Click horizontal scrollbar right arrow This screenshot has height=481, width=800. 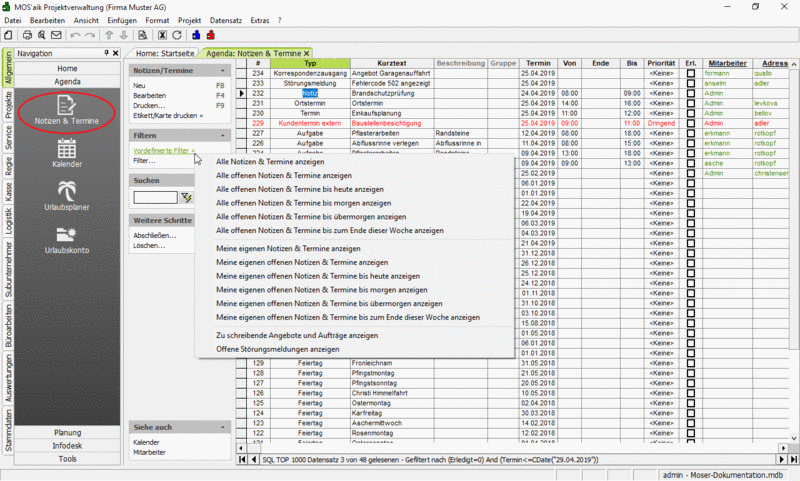(x=784, y=448)
